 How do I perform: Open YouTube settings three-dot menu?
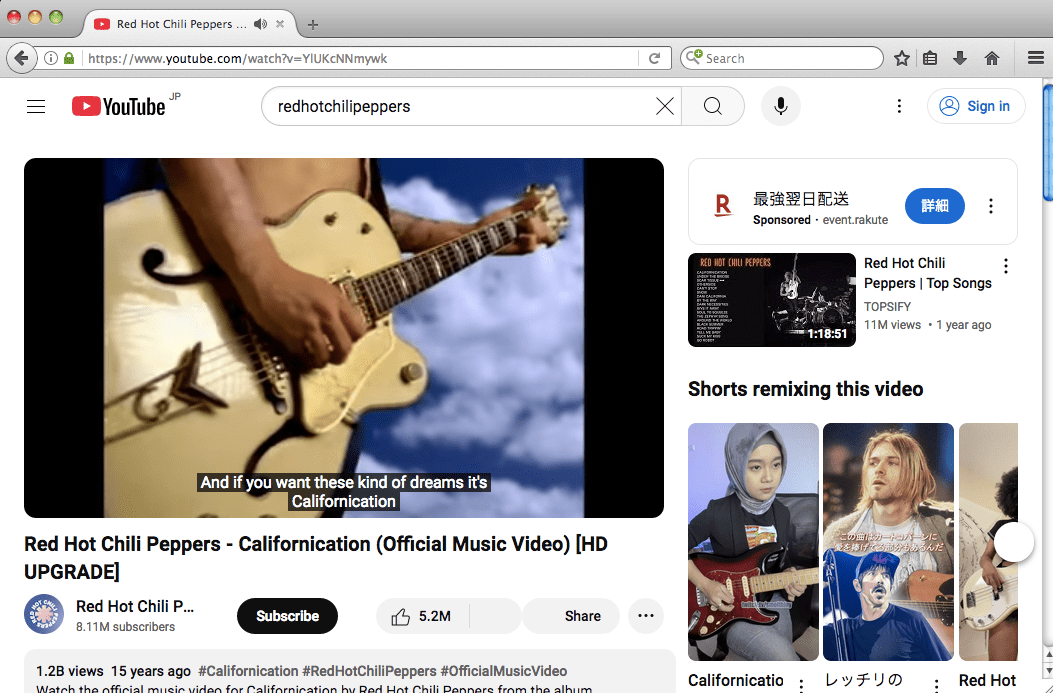point(899,106)
